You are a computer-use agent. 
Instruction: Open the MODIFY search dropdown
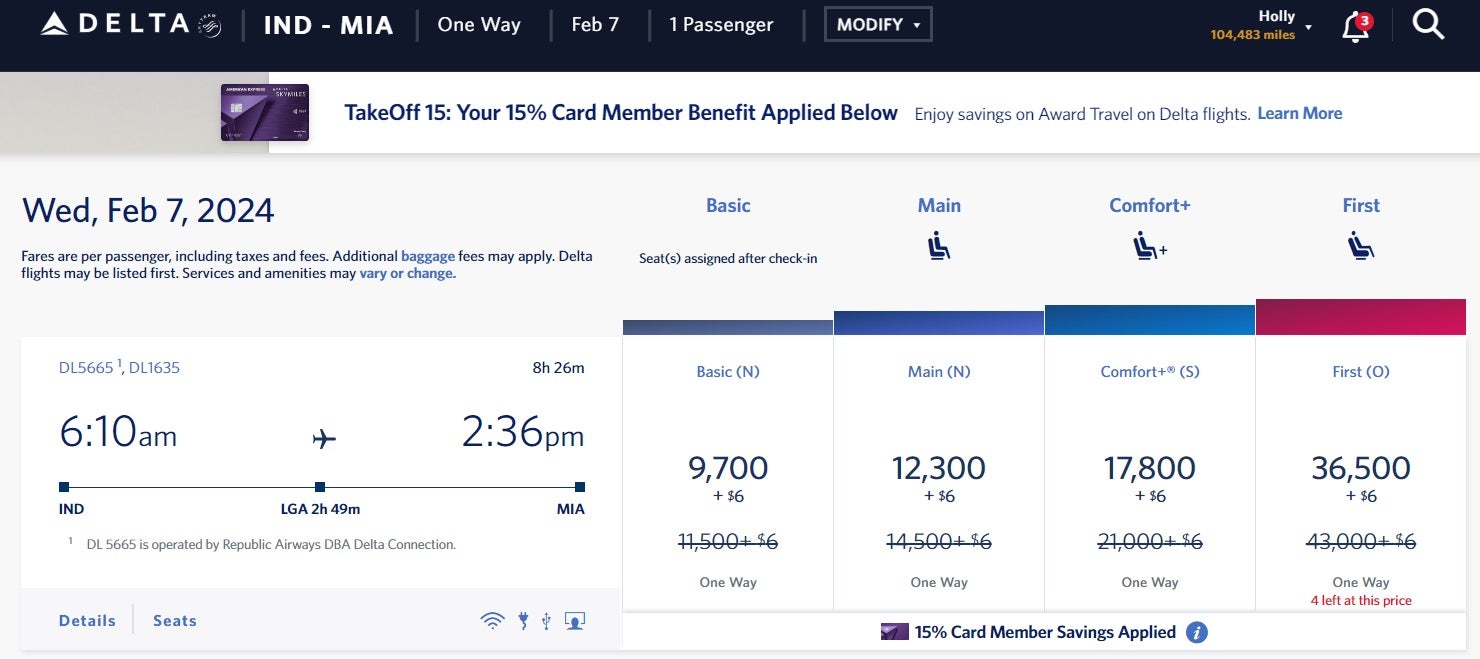tap(878, 25)
